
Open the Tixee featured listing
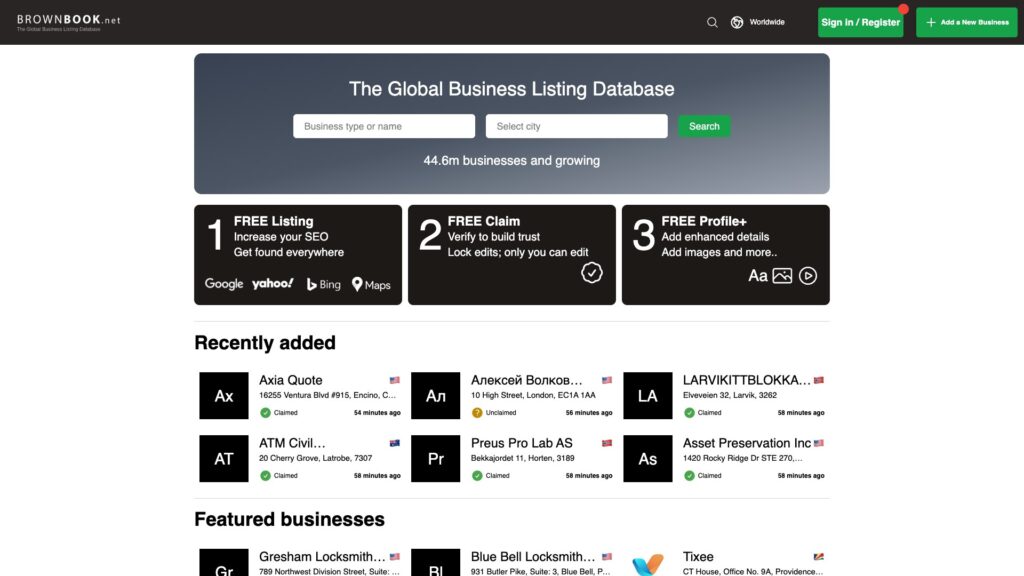[698, 556]
